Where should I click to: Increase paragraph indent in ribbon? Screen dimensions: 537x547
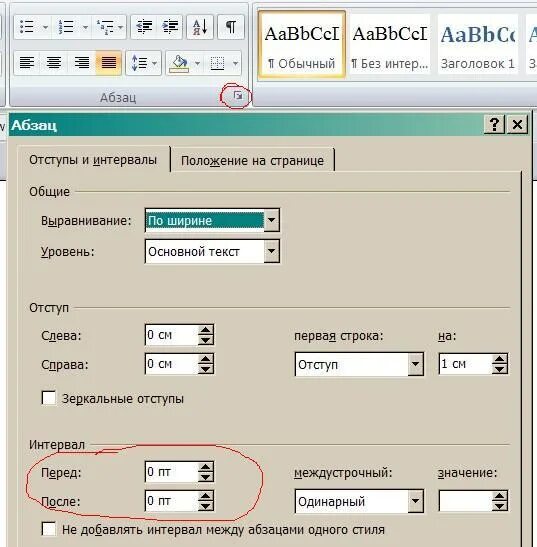(x=170, y=27)
